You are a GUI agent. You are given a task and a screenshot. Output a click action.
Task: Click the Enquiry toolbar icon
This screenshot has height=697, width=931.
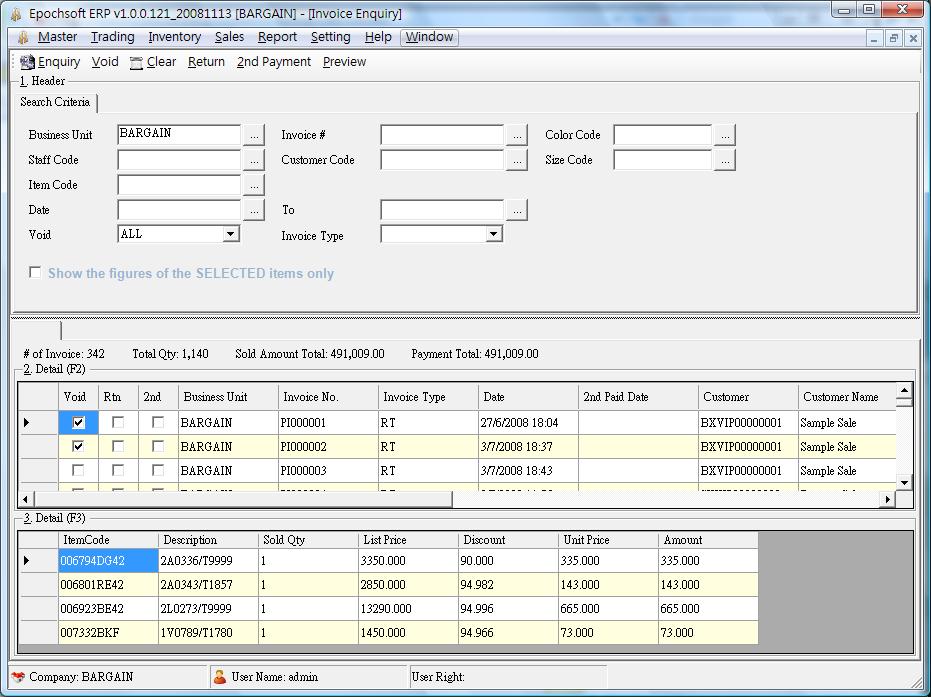(x=28, y=62)
